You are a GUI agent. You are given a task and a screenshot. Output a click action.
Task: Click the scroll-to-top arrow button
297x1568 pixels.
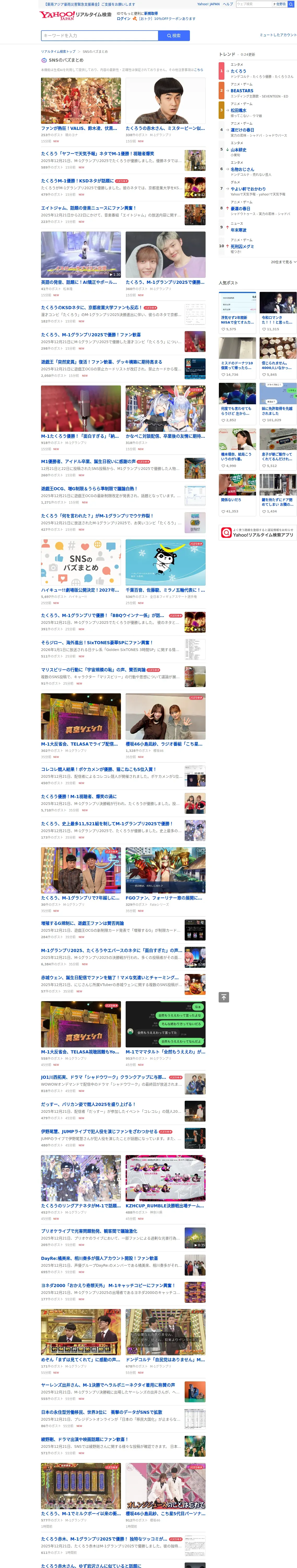point(224,997)
